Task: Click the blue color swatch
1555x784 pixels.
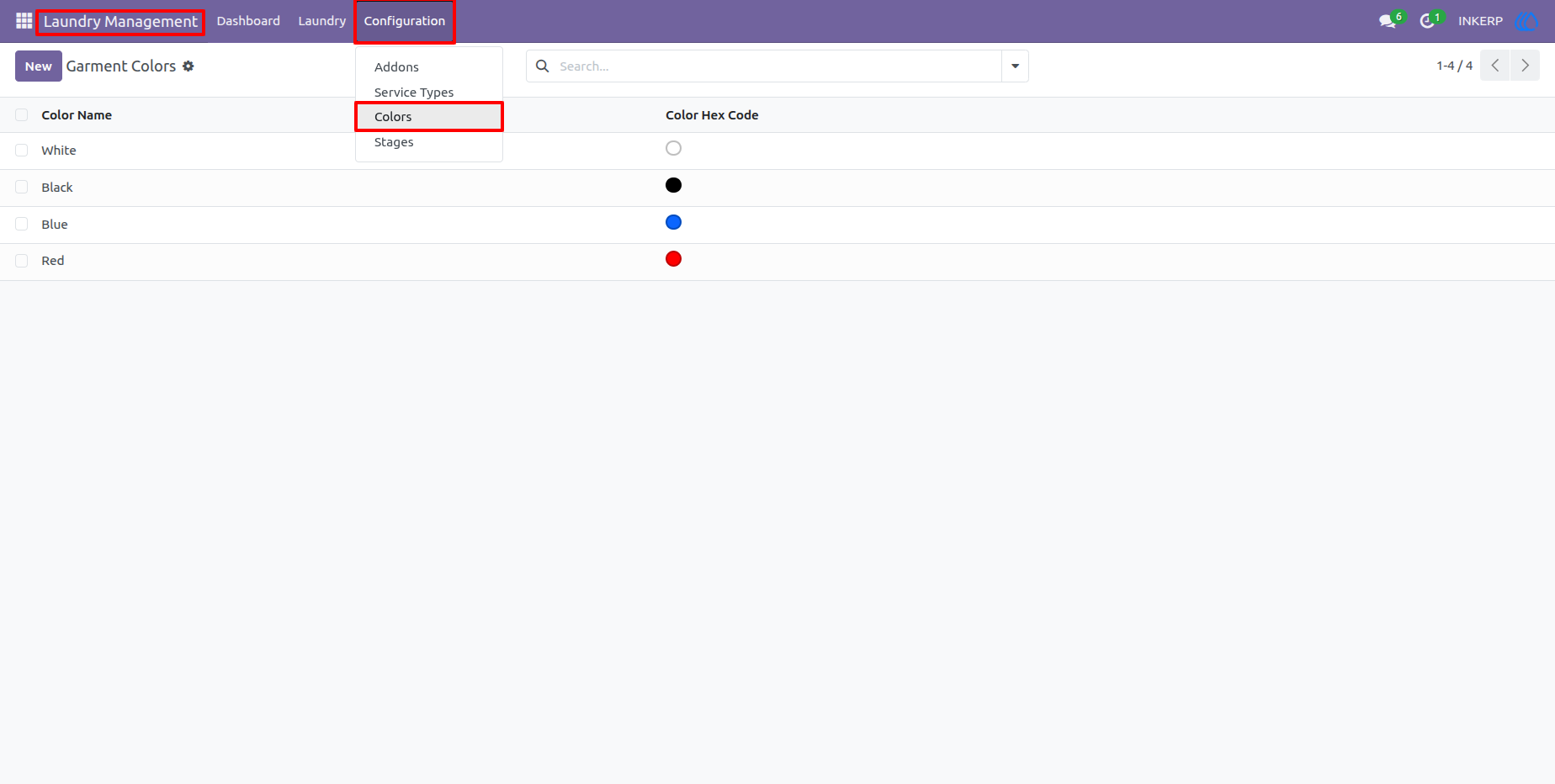Action: tap(673, 222)
